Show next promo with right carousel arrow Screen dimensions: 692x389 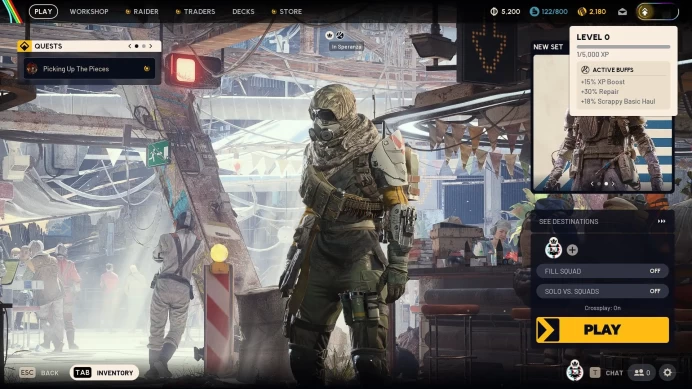tap(613, 184)
